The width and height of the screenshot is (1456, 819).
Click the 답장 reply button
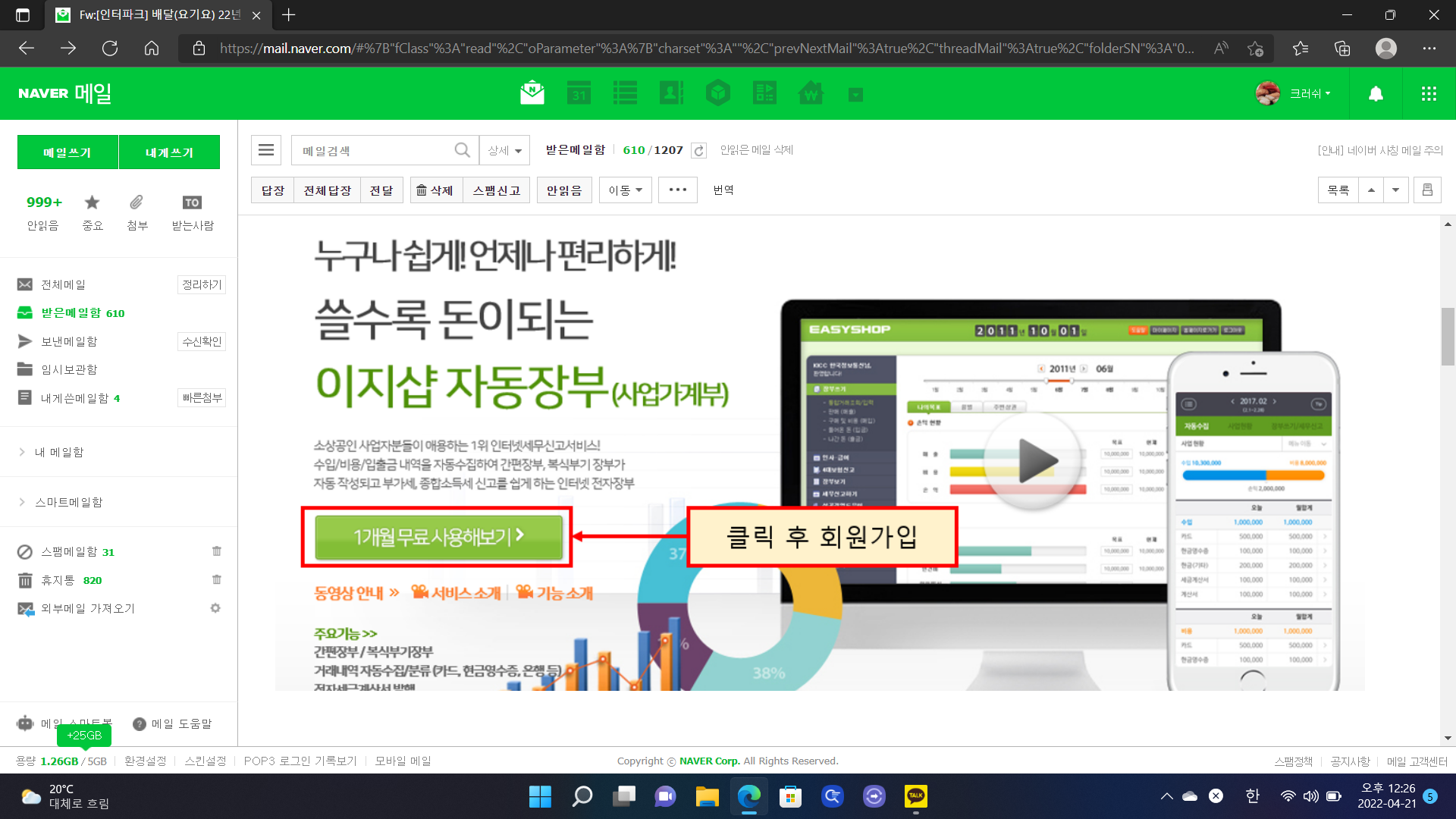(x=272, y=190)
